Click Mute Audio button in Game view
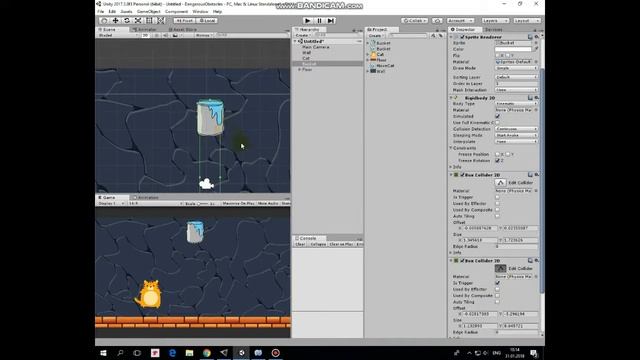The image size is (640, 360). [x=268, y=203]
